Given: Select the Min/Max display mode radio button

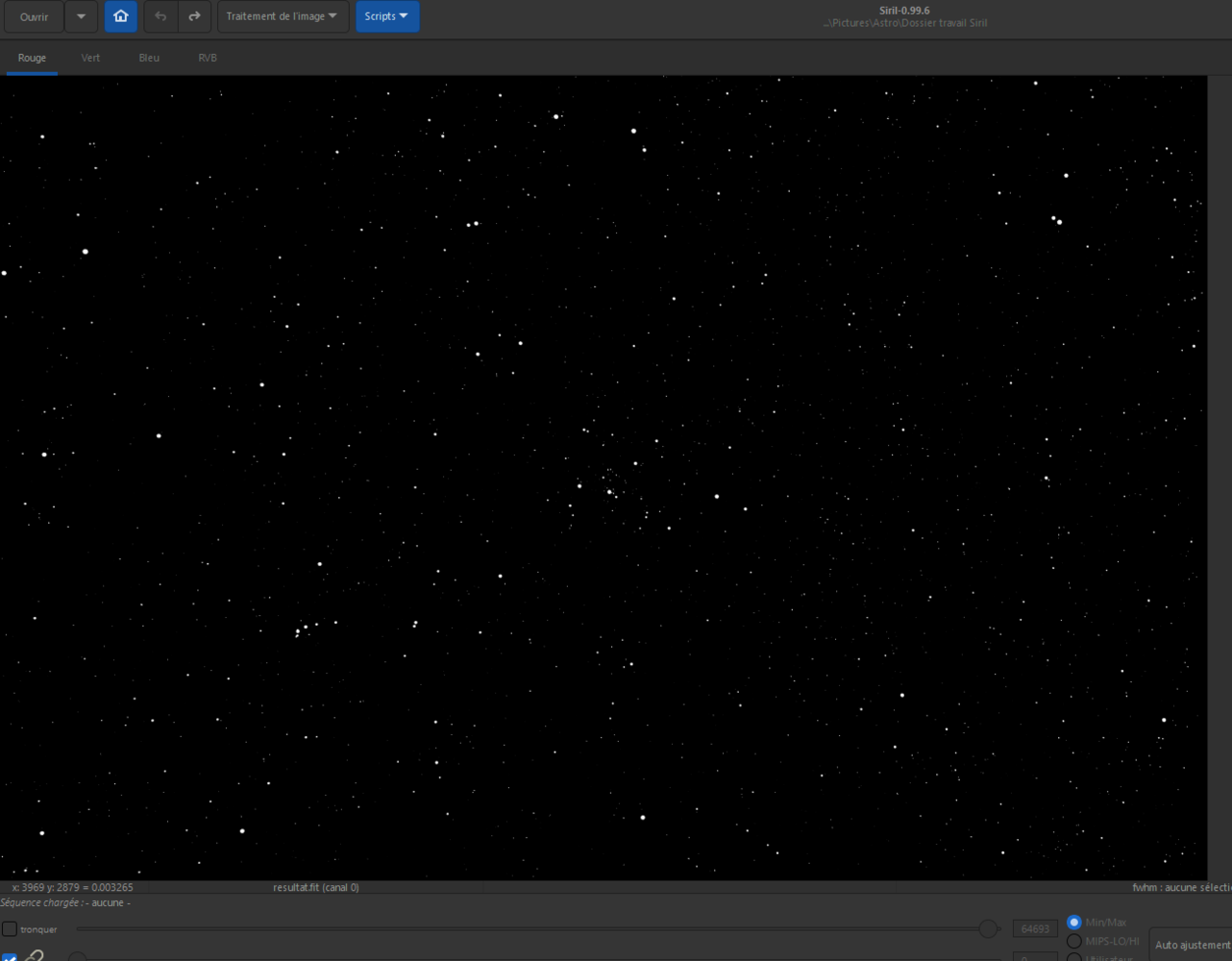Looking at the screenshot, I should click(x=1073, y=922).
